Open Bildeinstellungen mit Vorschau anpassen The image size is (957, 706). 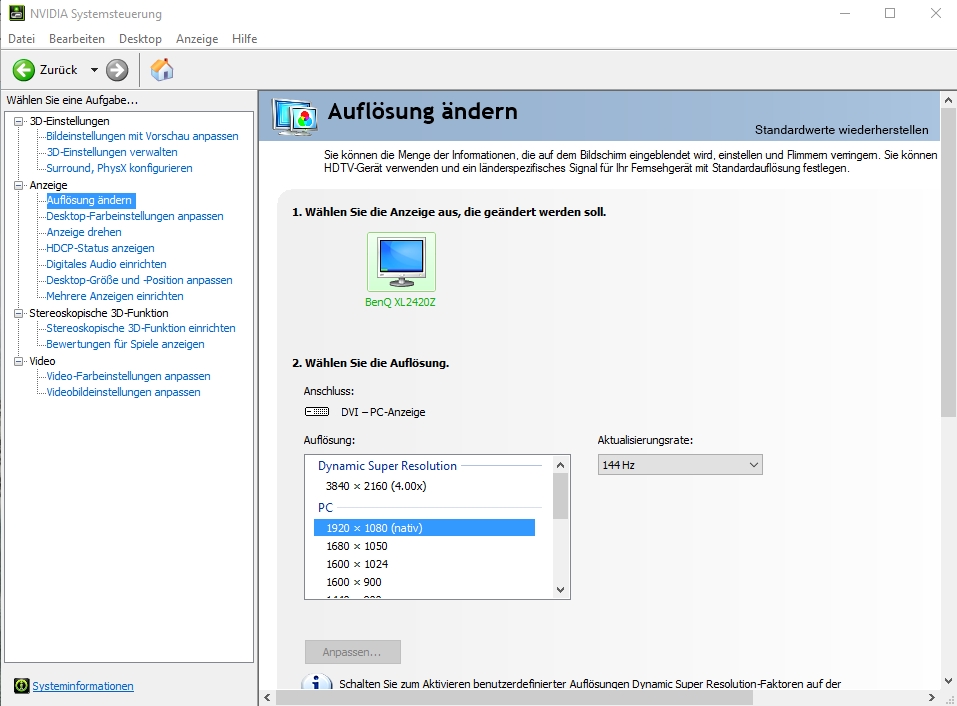pos(142,136)
